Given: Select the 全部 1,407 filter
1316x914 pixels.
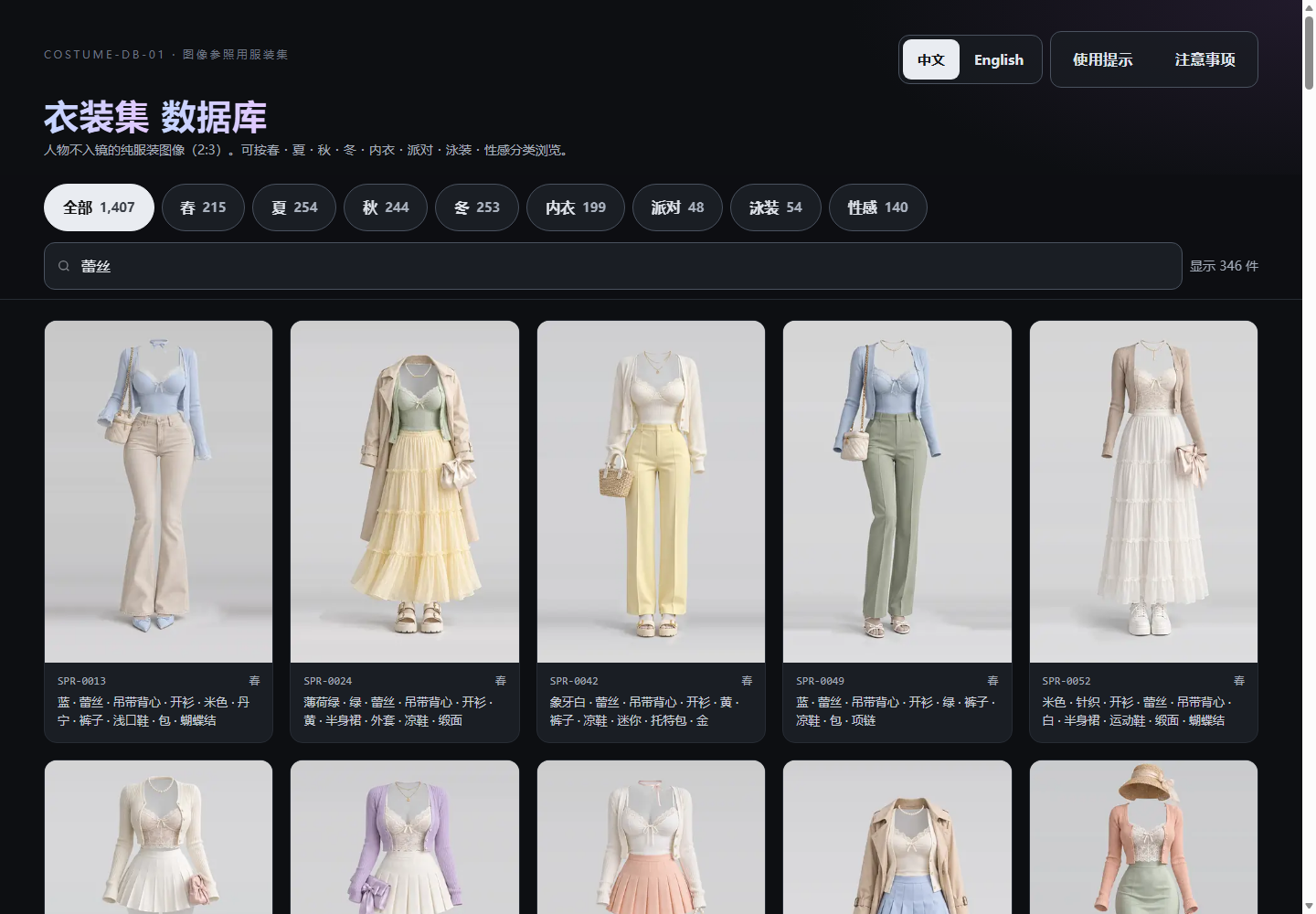Looking at the screenshot, I should 99,207.
